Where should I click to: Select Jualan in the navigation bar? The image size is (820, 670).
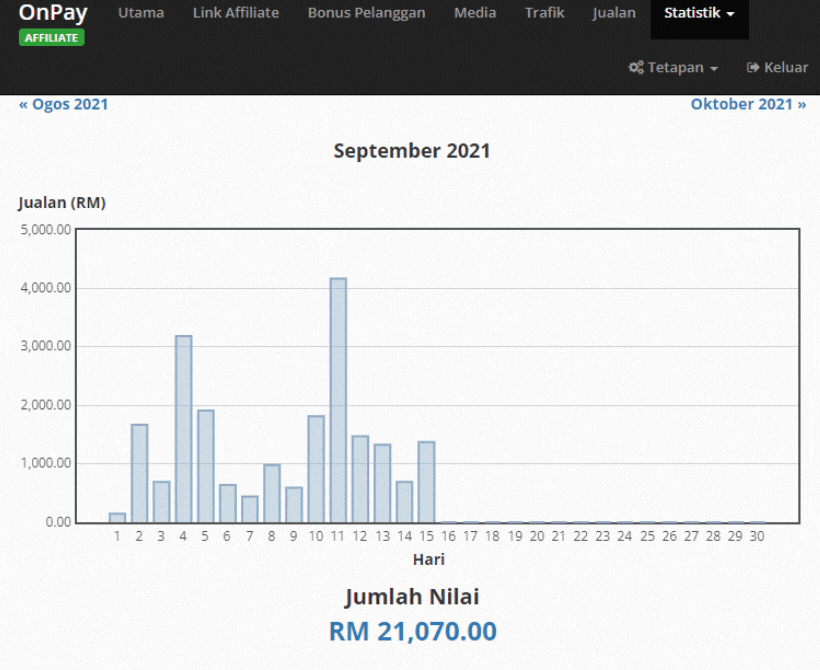coord(614,13)
